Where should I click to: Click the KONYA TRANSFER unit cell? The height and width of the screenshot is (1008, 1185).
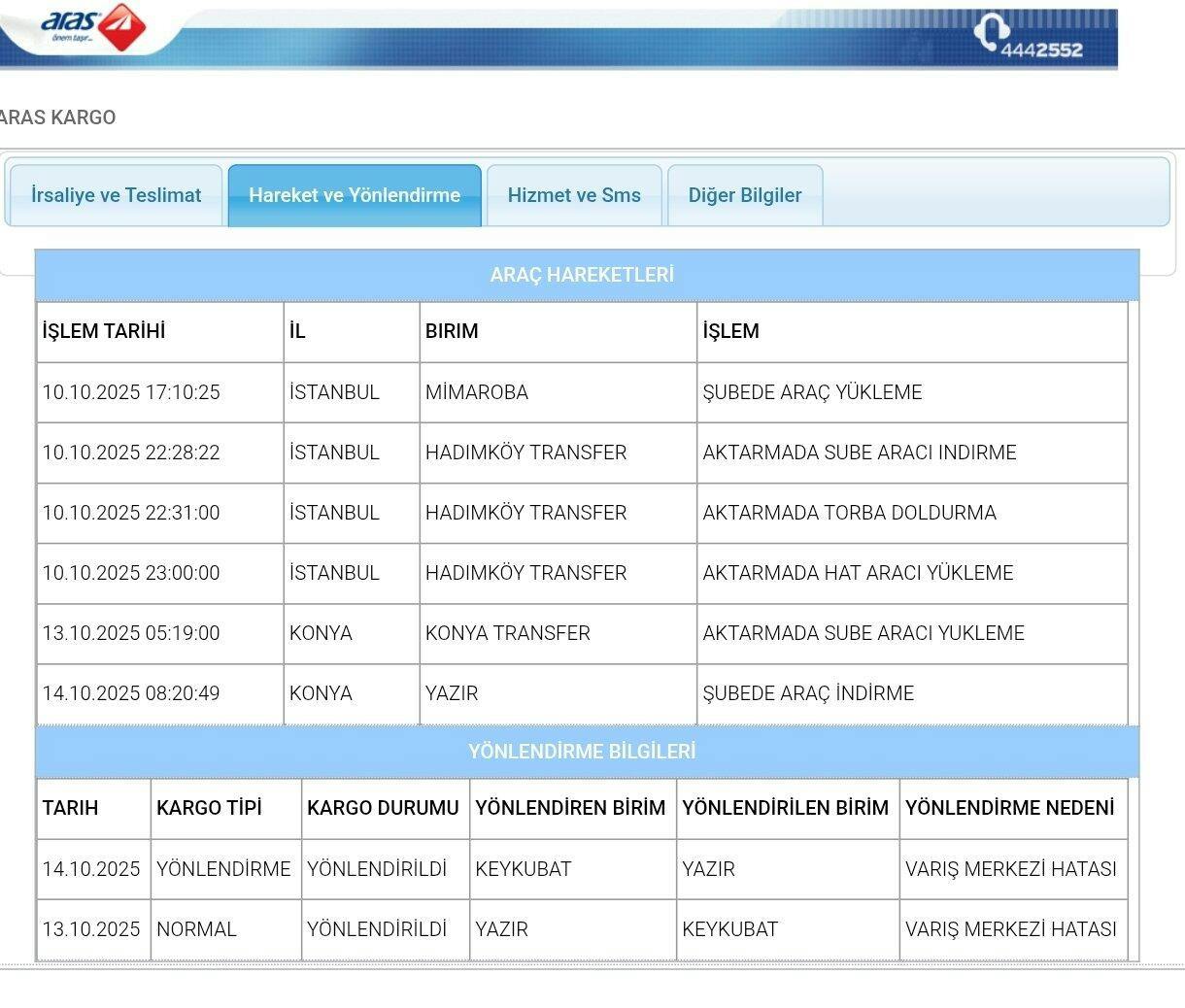[x=508, y=633]
